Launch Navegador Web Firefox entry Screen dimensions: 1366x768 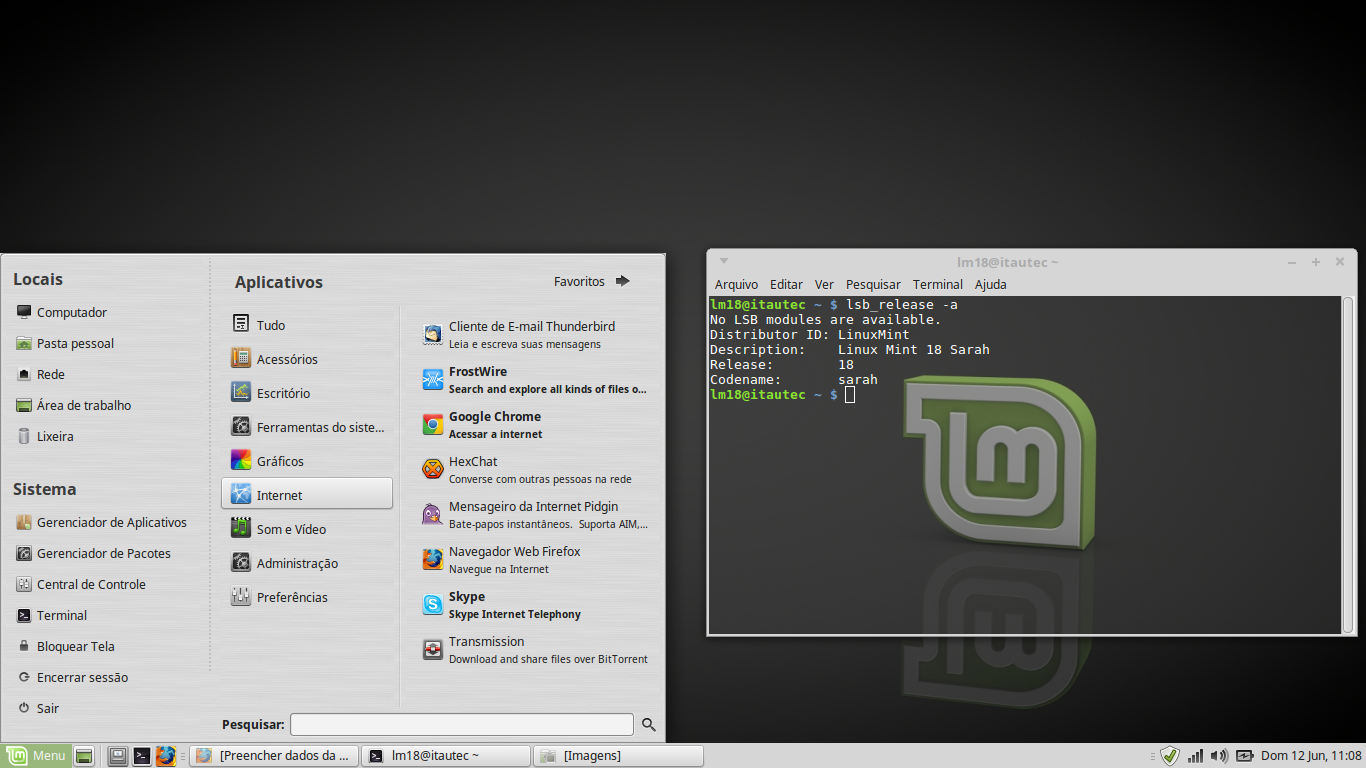(x=534, y=560)
